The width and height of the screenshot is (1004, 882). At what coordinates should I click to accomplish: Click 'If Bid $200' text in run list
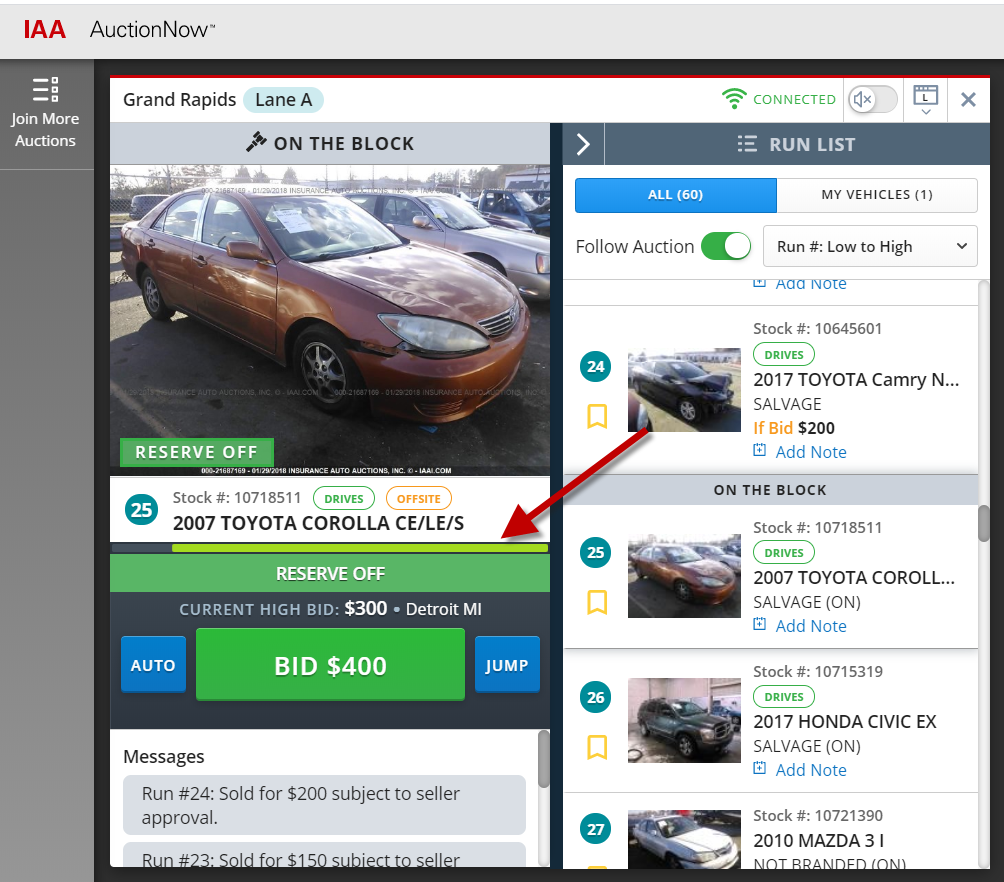click(794, 429)
